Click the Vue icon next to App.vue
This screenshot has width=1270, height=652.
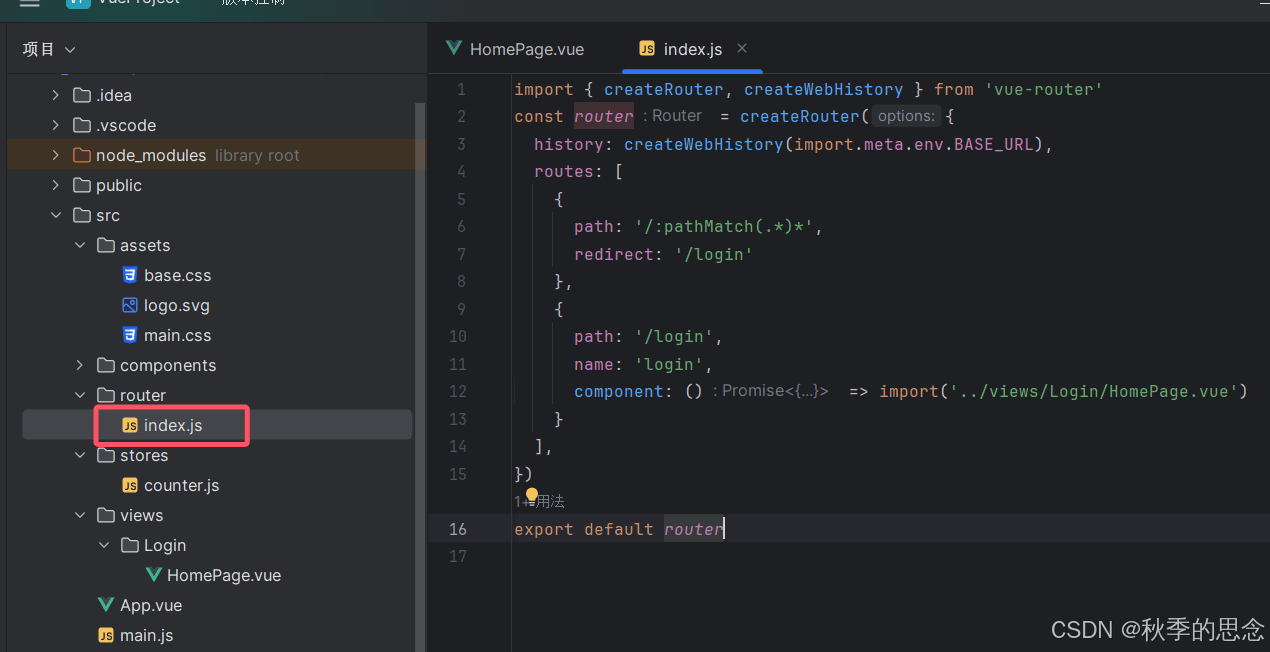point(106,605)
